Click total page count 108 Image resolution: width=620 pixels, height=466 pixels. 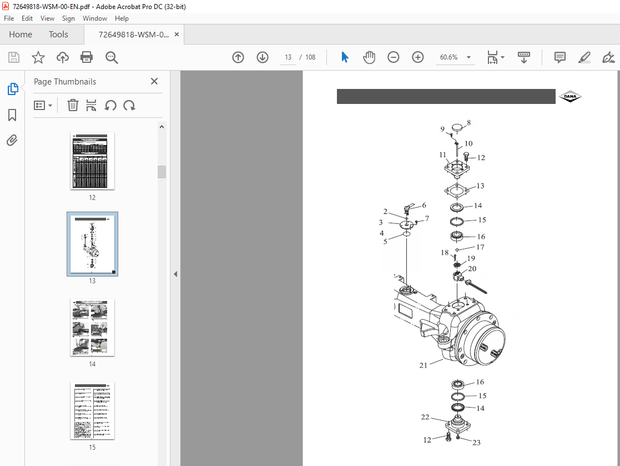click(310, 57)
